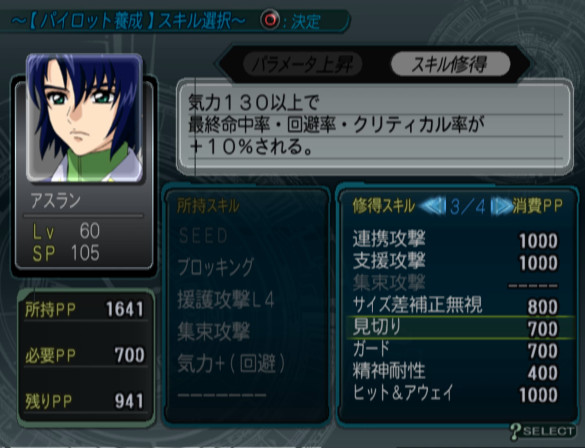Click ブロッキング in owned skills
Screen dimensions: 585x448
click(216, 268)
